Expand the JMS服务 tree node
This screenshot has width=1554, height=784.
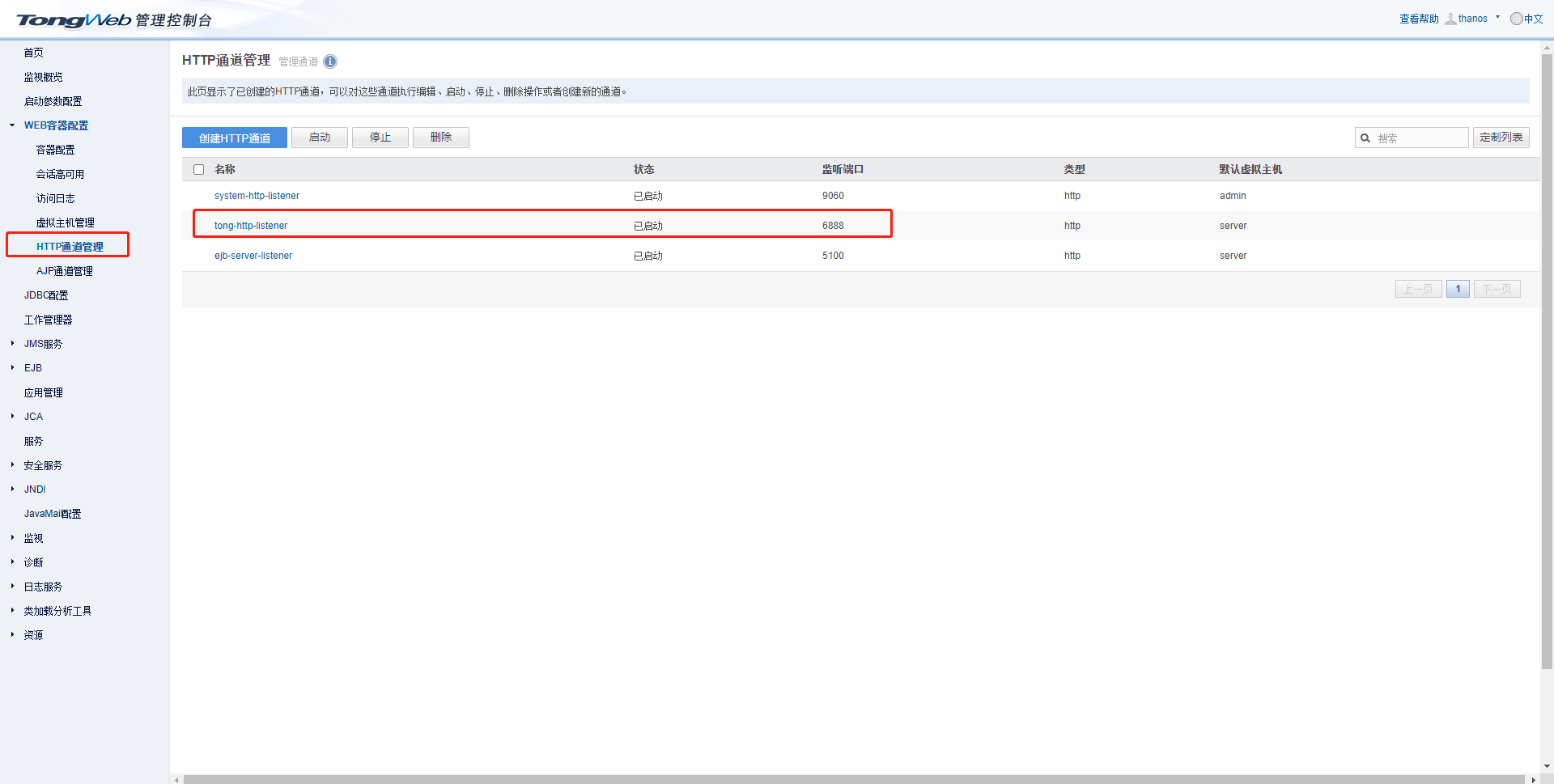coord(12,344)
